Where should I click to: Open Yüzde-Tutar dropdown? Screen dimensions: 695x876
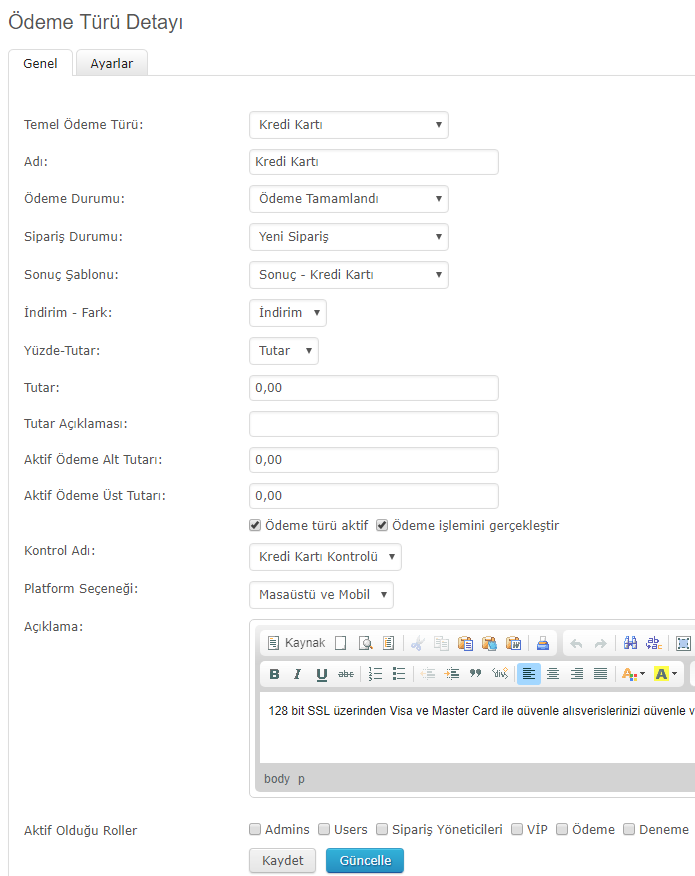coord(284,351)
